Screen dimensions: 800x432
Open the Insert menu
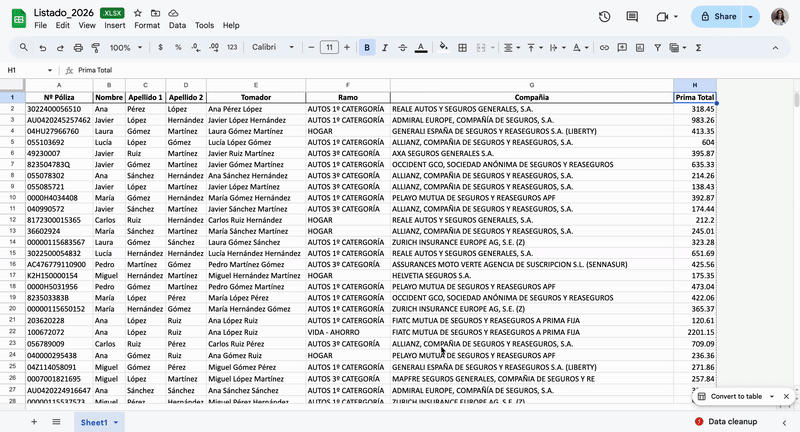click(x=115, y=25)
